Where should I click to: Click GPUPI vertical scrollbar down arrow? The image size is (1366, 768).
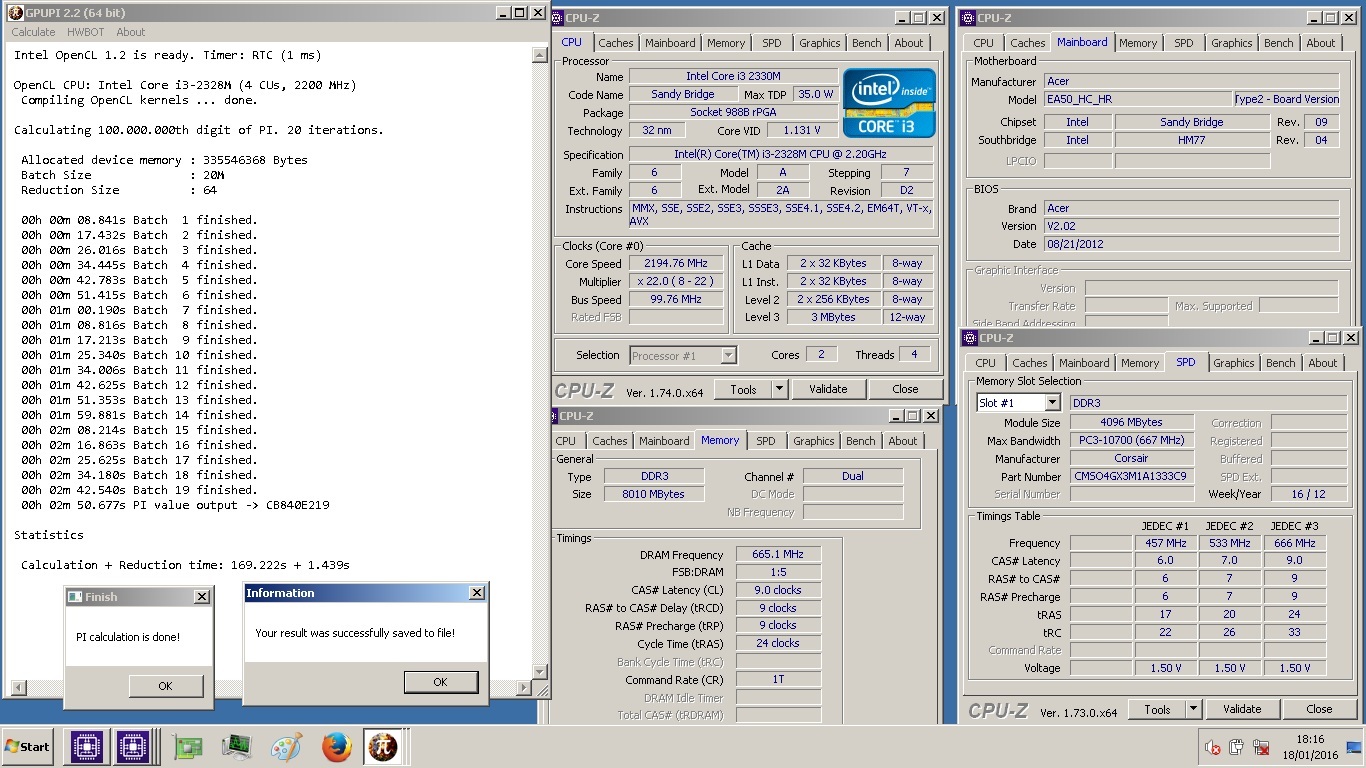pos(540,671)
